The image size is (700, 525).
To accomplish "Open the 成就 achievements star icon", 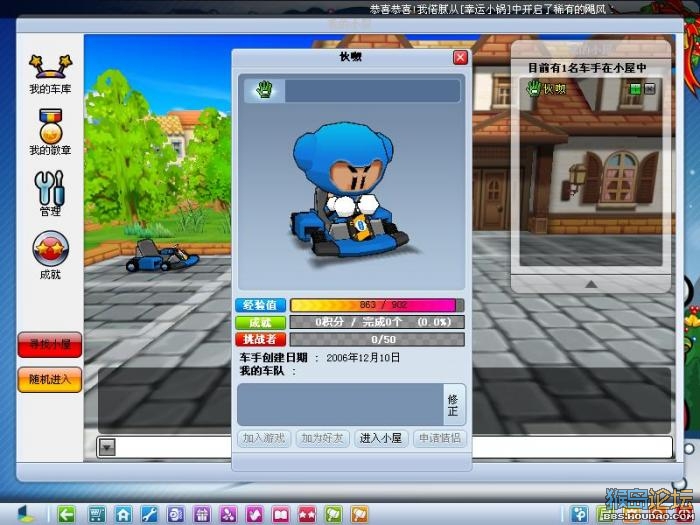I will point(50,255).
